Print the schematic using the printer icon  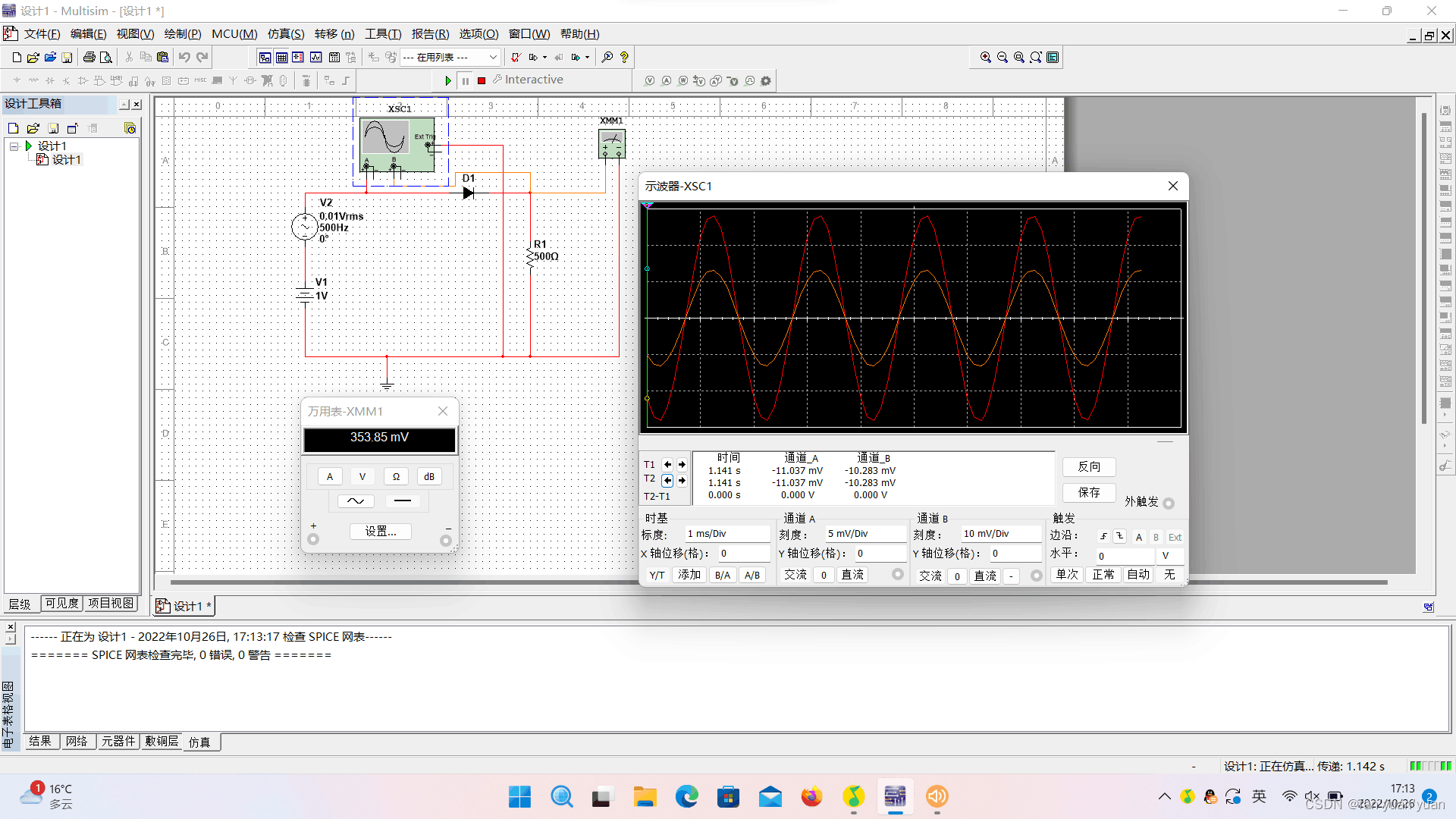click(x=89, y=57)
